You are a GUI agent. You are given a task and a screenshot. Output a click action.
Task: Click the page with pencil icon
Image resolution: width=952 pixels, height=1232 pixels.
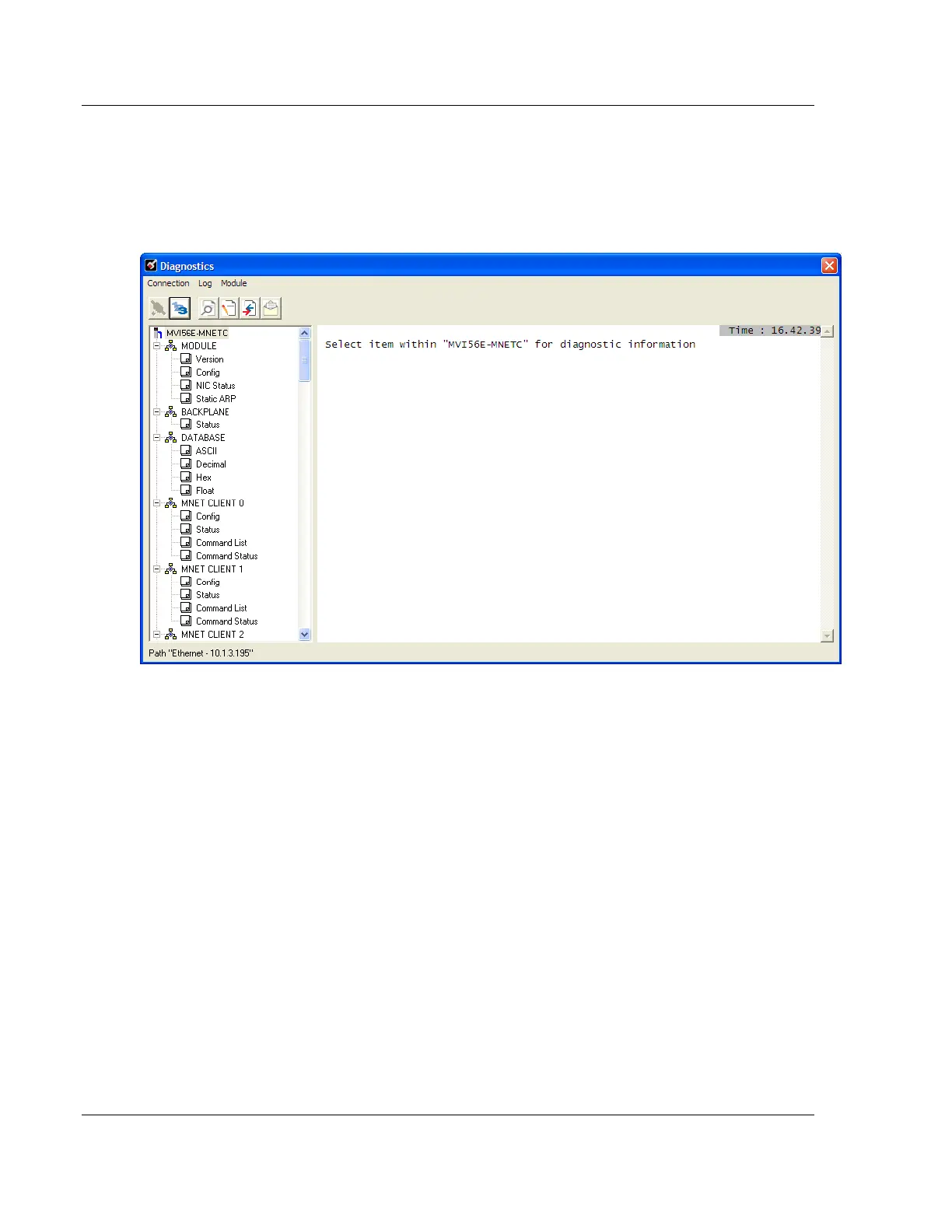pos(229,309)
